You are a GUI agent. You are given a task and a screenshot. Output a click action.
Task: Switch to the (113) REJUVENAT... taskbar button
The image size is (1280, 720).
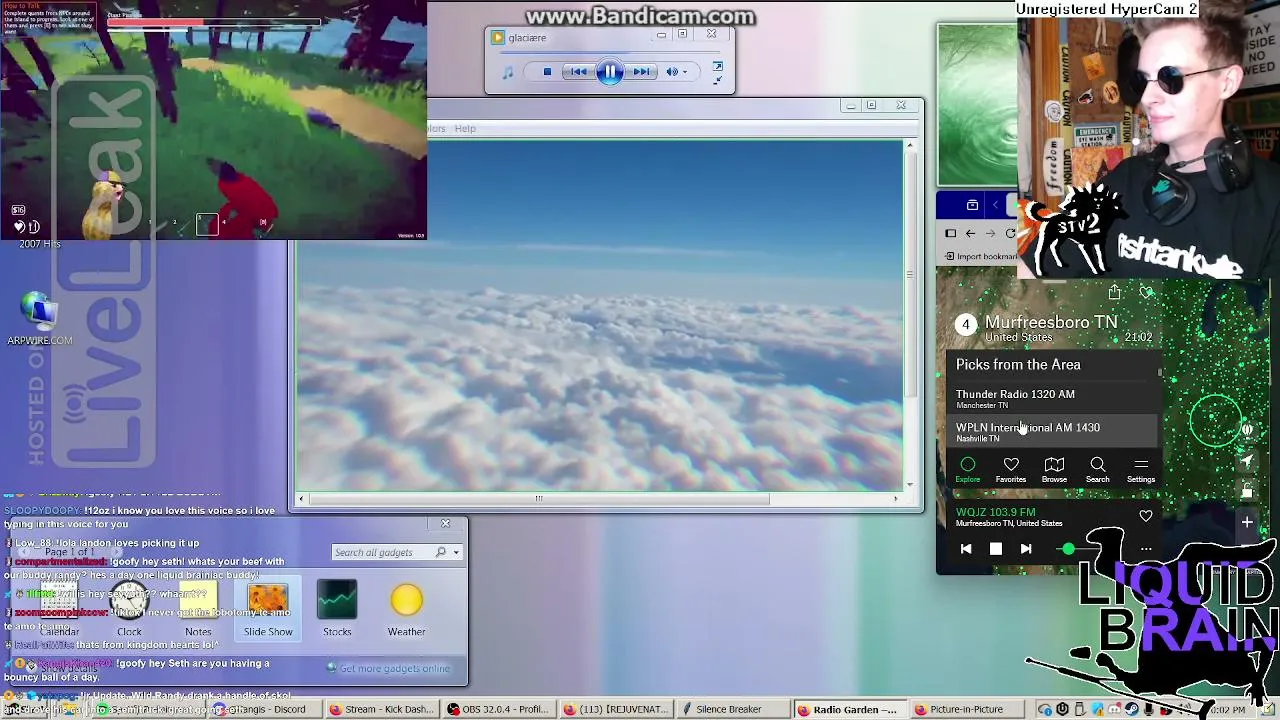pos(616,709)
